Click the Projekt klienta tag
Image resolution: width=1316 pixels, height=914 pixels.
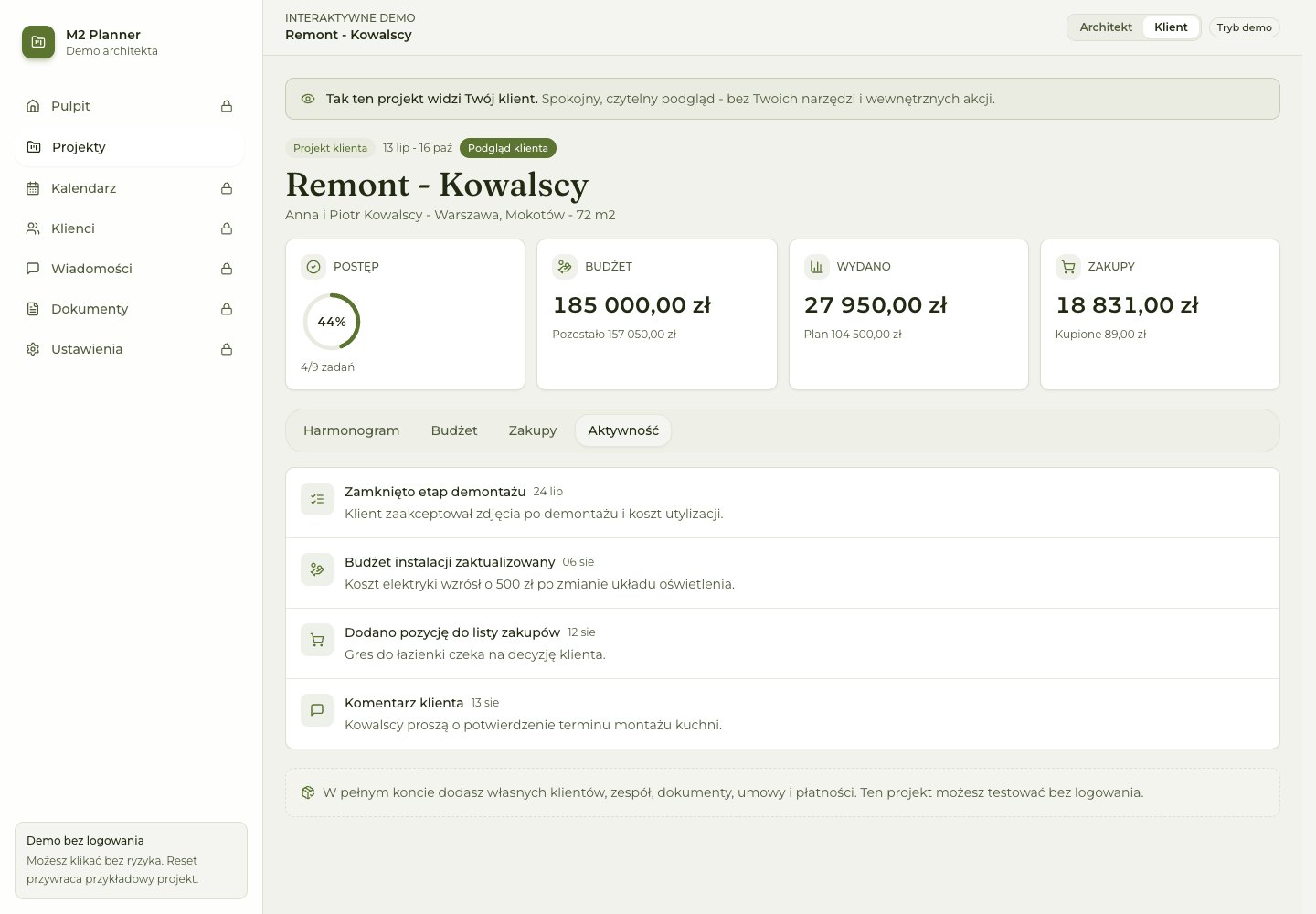[x=330, y=148]
